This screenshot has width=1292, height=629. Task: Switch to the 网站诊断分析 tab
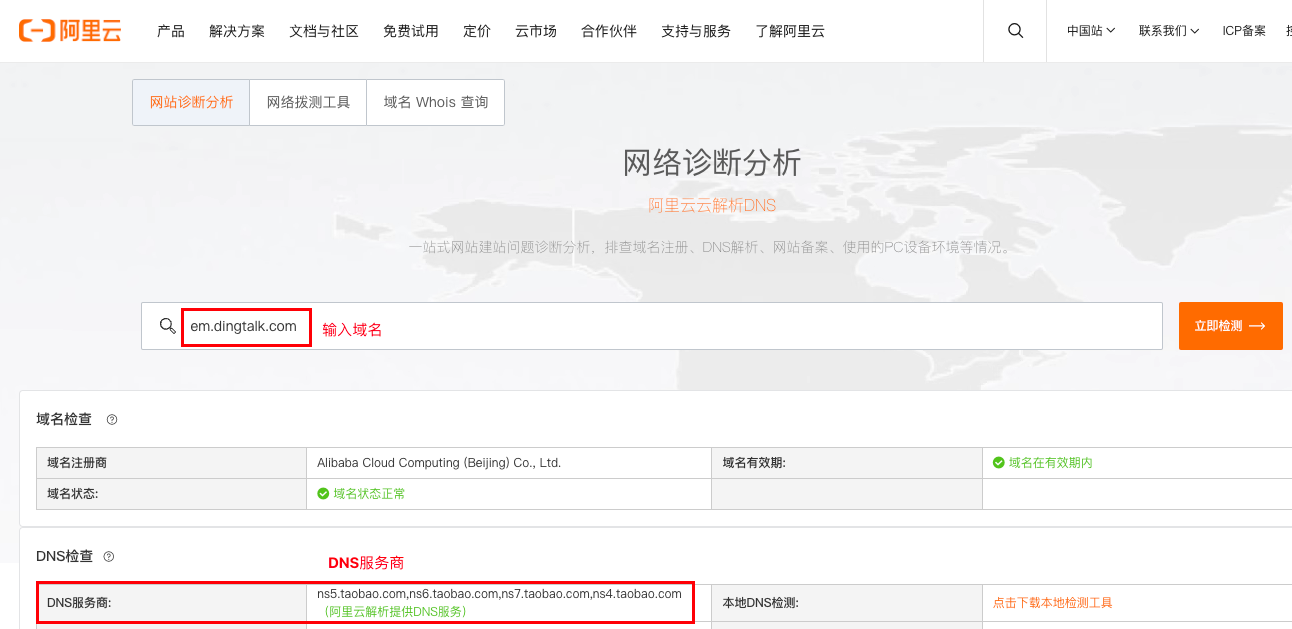coord(191,102)
